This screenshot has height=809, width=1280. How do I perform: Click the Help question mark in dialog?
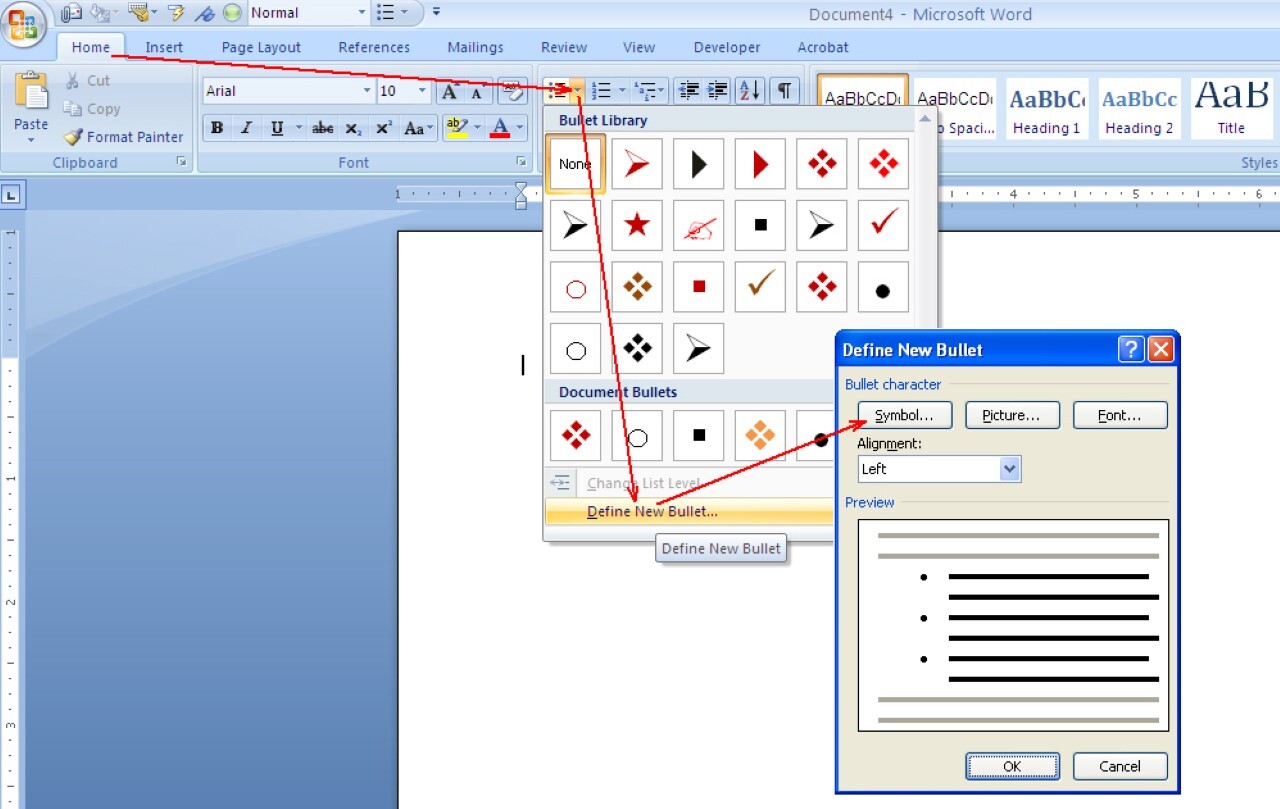(1131, 349)
